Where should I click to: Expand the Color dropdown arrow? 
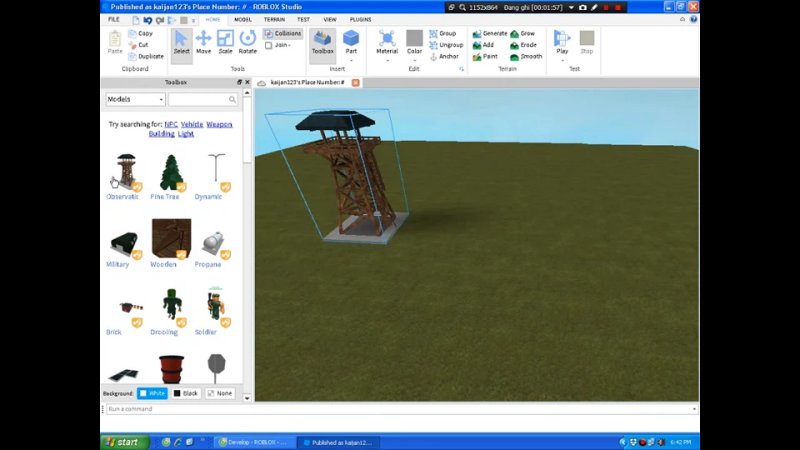414,61
